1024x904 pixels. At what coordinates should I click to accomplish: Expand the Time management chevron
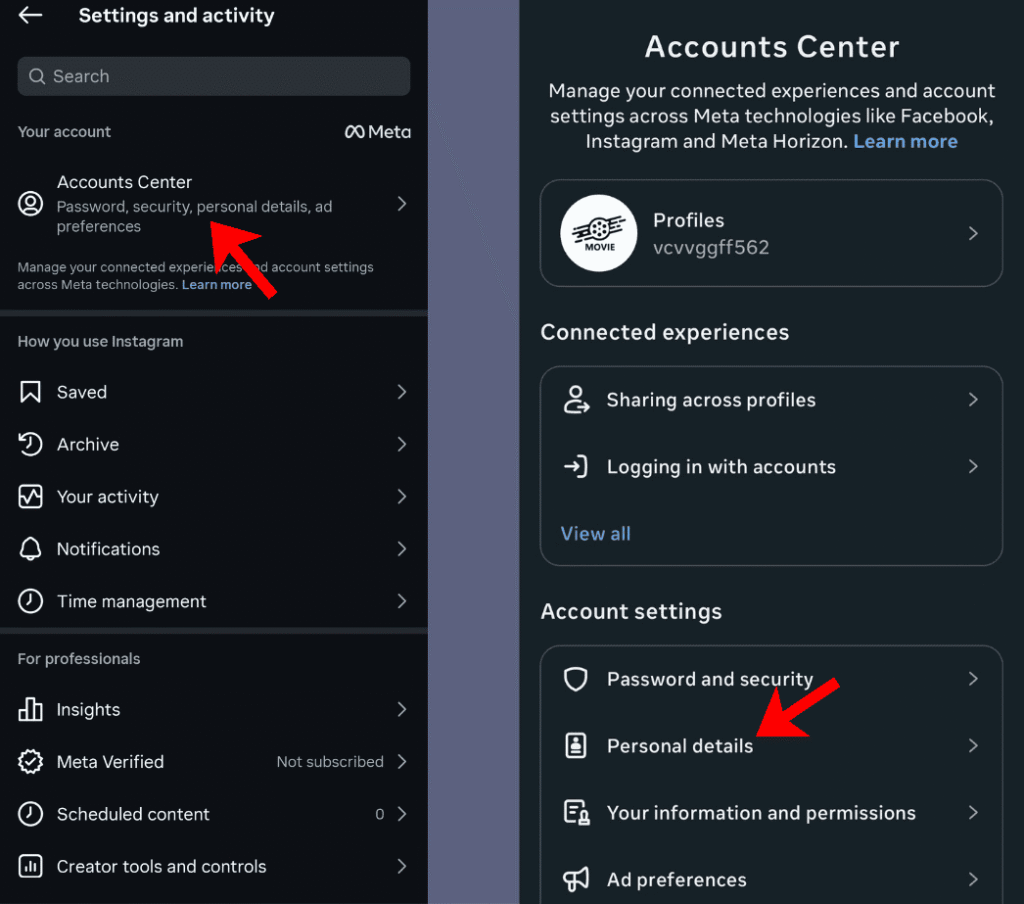(401, 601)
